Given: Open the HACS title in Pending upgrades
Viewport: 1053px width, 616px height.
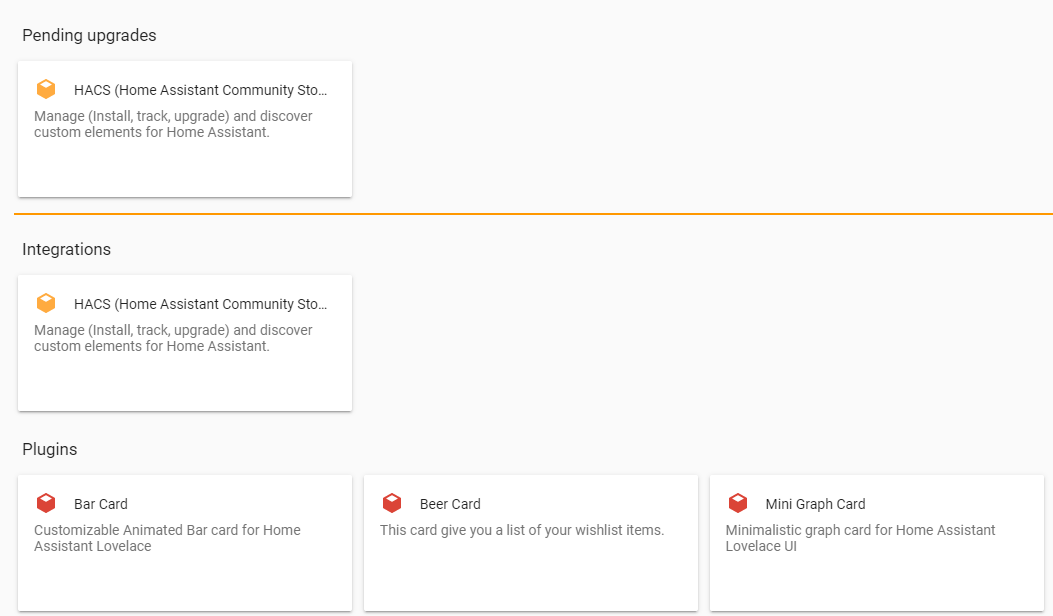Looking at the screenshot, I should (x=200, y=90).
